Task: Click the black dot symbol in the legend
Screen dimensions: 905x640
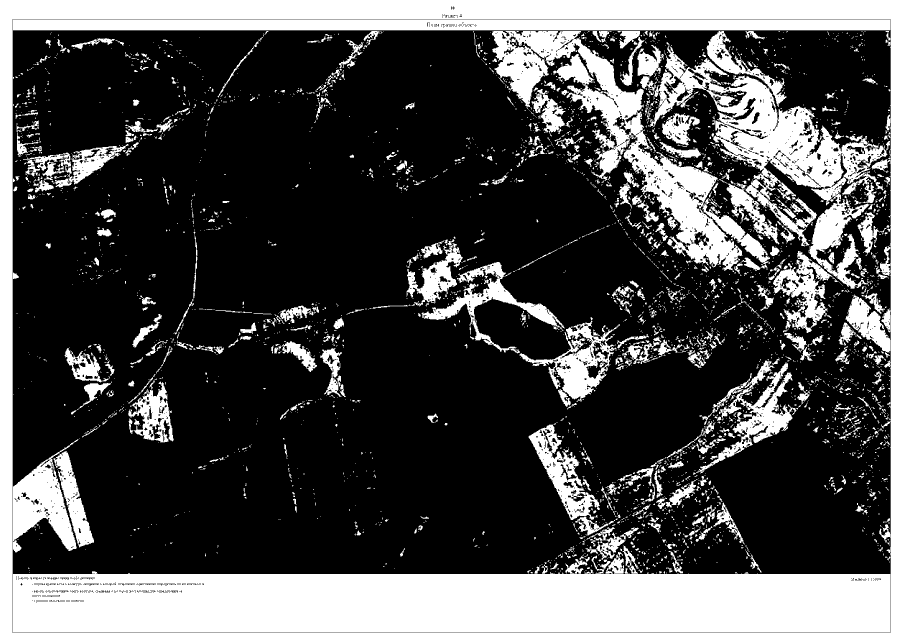Action: [x=21, y=586]
